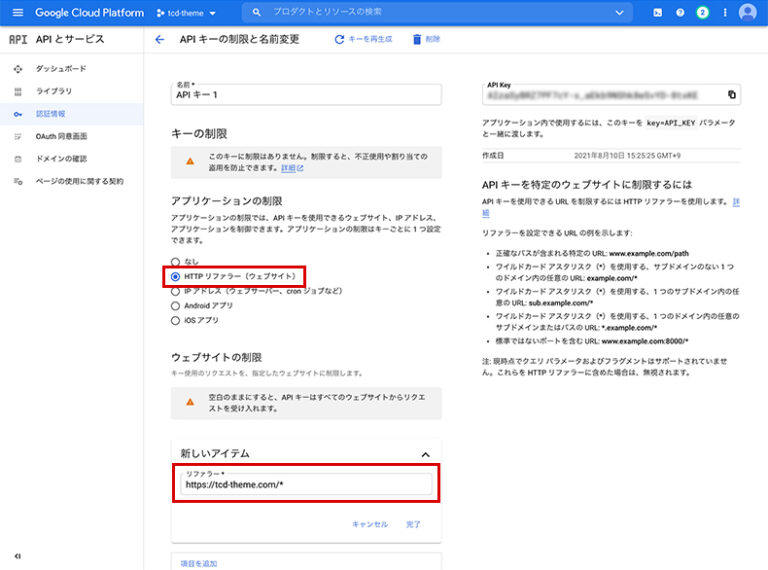Image resolution: width=768 pixels, height=570 pixels.
Task: Expand the search bar dropdown chevron
Action: tap(619, 13)
